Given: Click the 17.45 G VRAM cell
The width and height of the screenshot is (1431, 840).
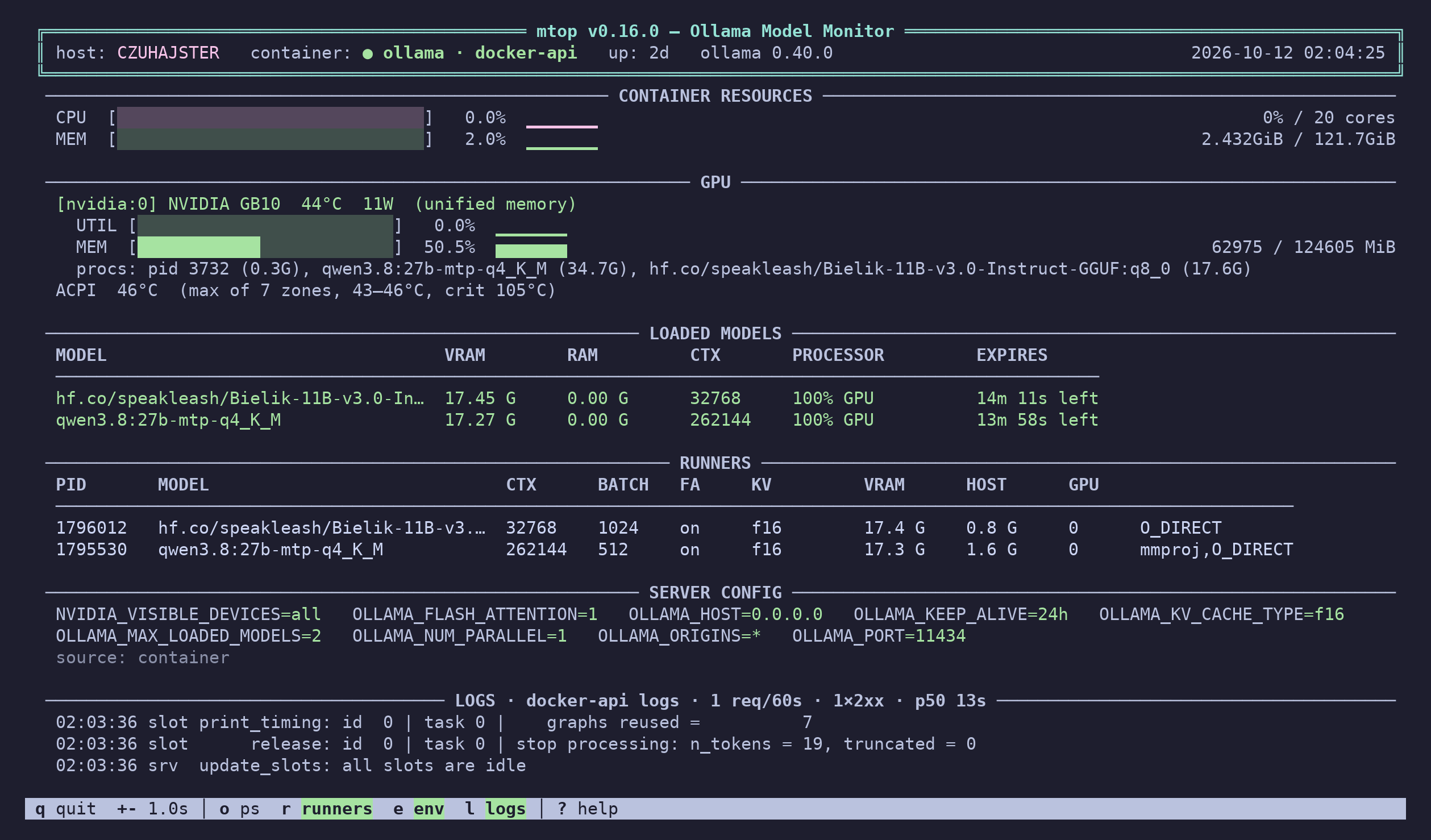Looking at the screenshot, I should point(480,398).
